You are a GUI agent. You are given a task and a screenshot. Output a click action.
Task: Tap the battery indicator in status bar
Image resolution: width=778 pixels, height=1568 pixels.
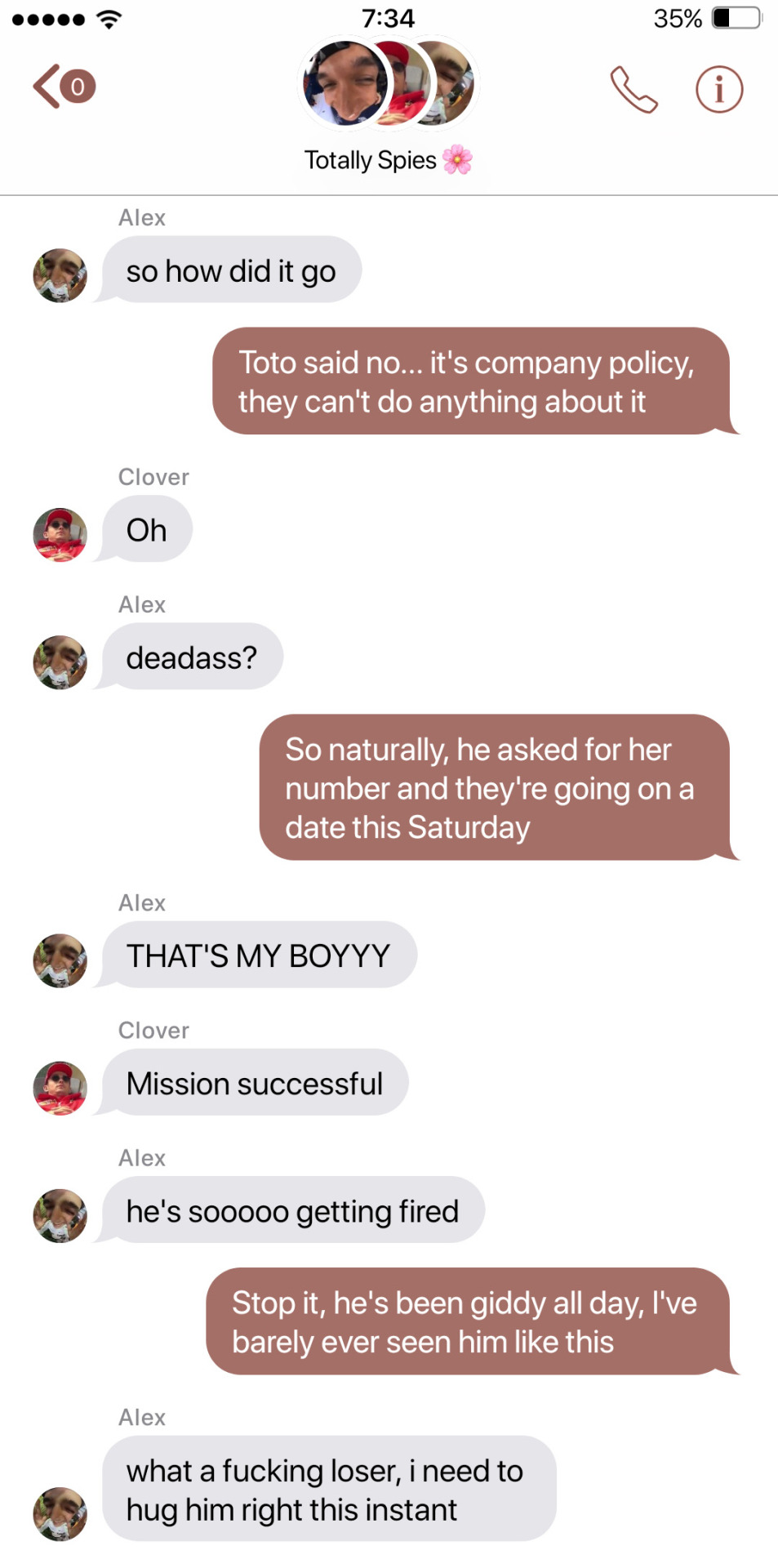737,18
